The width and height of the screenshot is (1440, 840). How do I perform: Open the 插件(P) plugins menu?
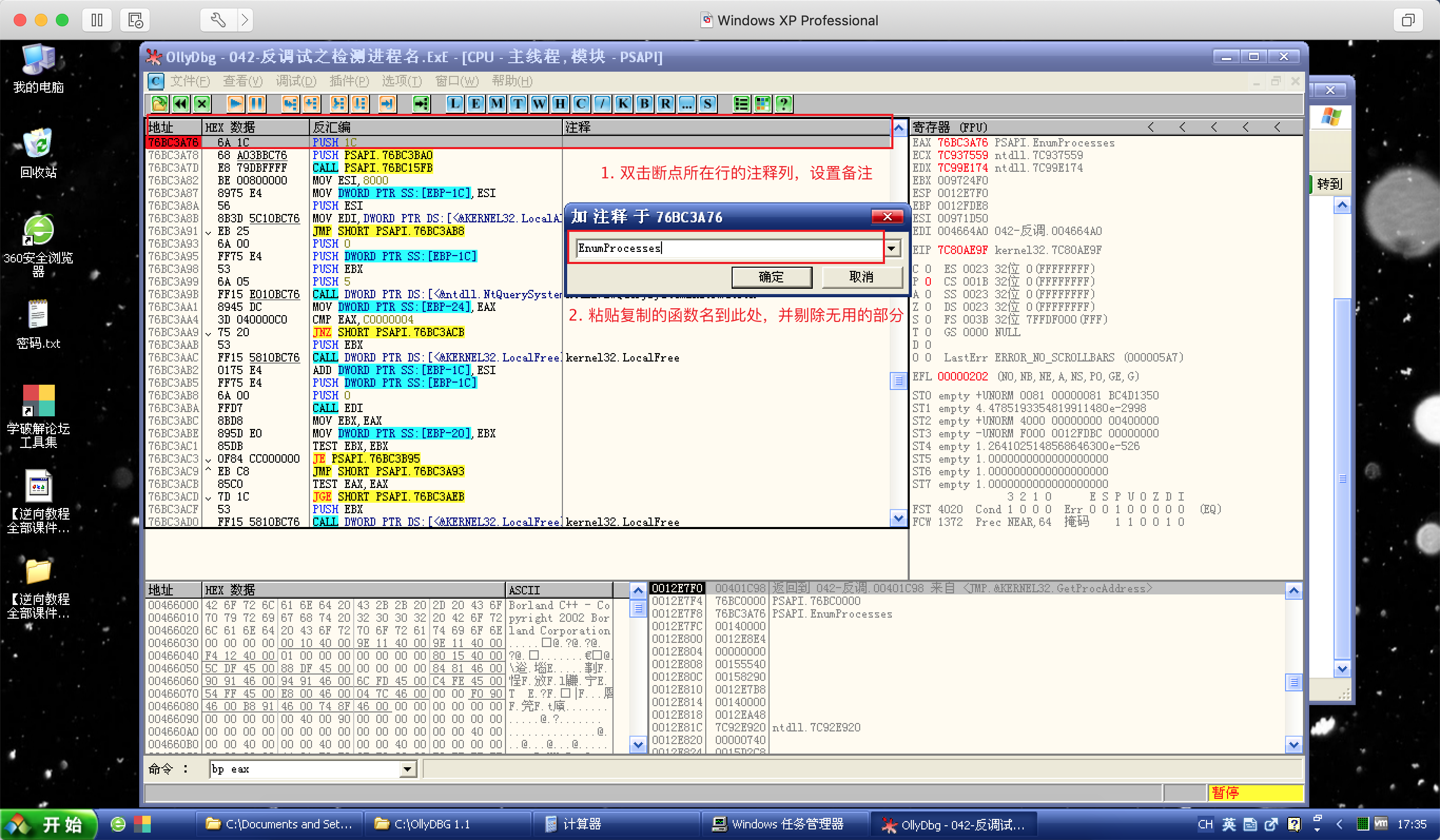(x=348, y=81)
